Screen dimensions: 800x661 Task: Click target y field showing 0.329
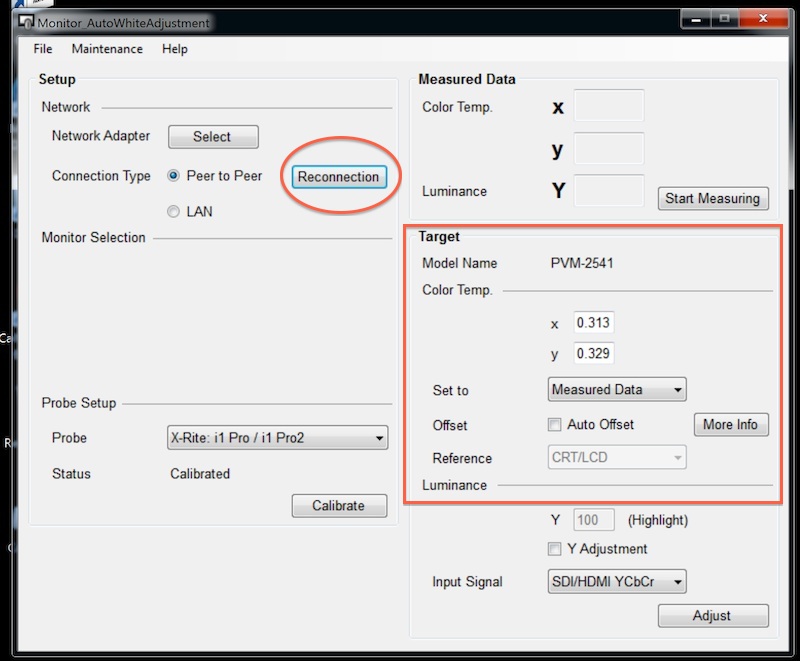593,353
